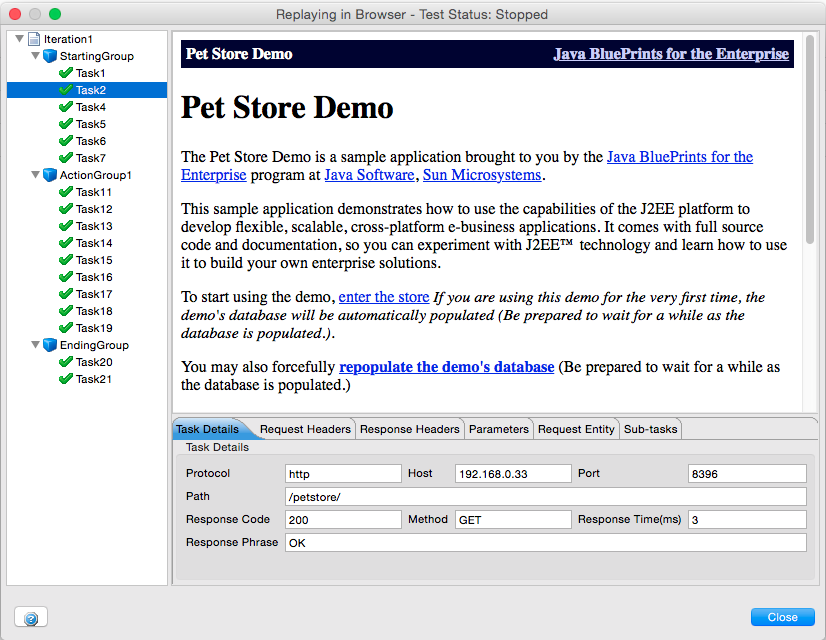The image size is (826, 640).
Task: Collapse the StartingGroup node
Action: point(35,55)
